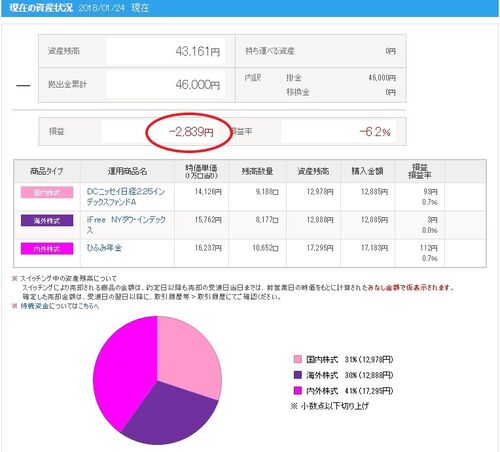The height and width of the screenshot is (452, 500).
Task: Click the 15,762円 unit price cell
Action: tap(208, 220)
